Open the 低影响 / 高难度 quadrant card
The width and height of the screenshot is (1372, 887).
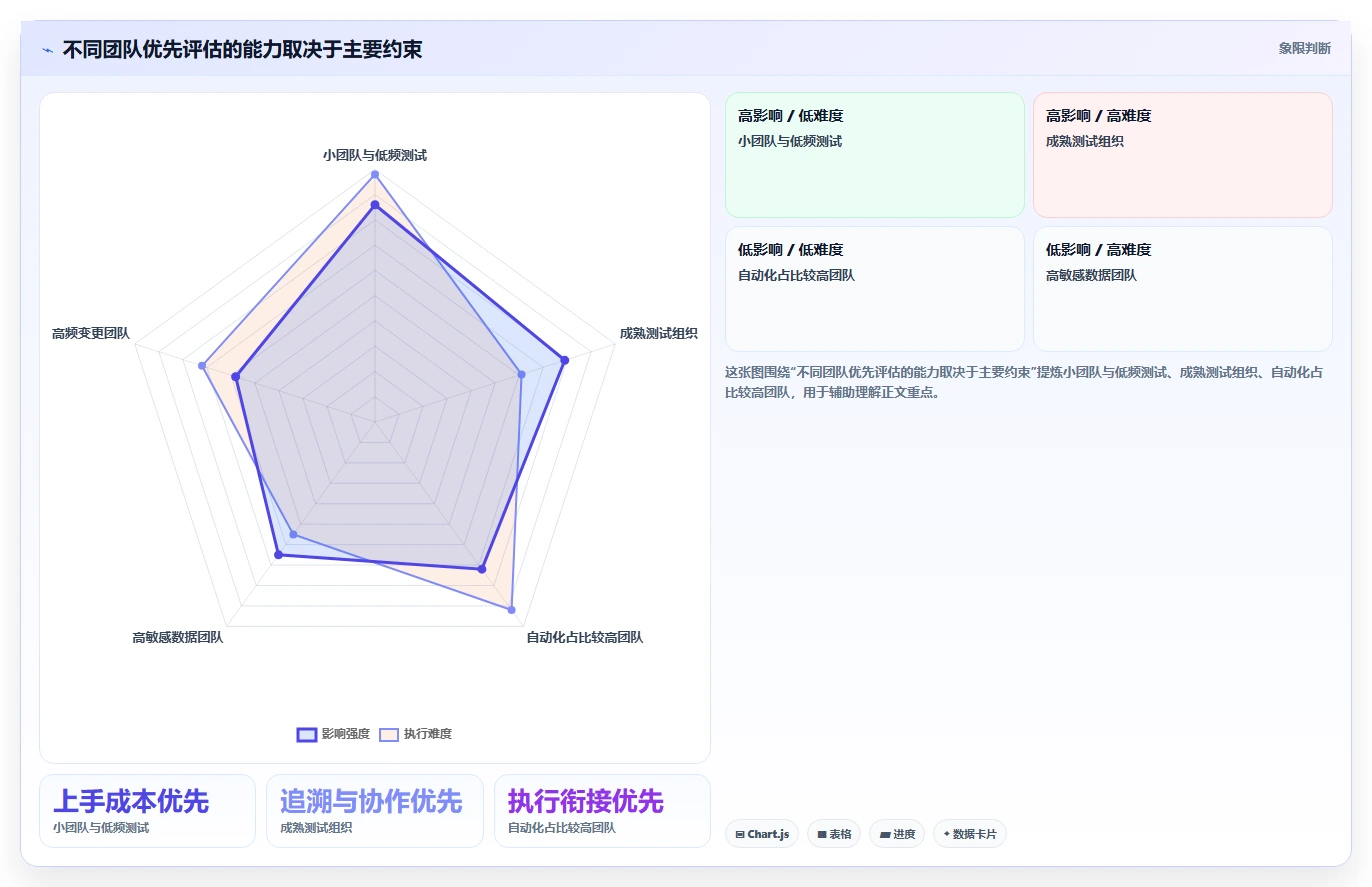point(1183,289)
